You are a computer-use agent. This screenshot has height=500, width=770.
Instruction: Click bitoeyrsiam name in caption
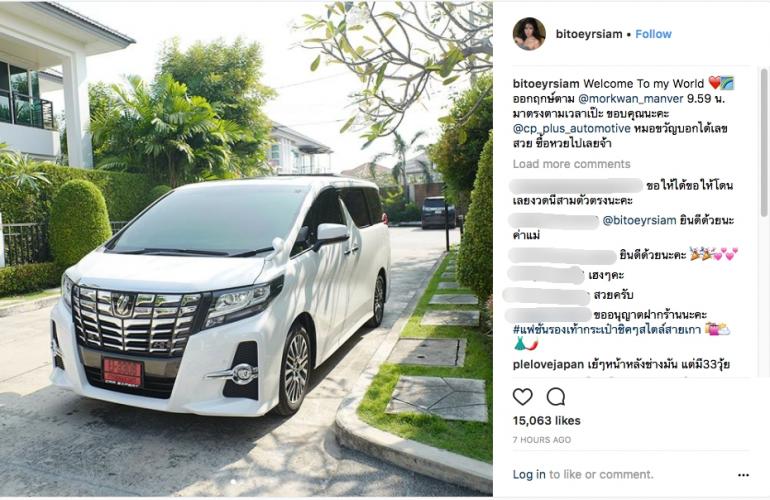pos(546,83)
